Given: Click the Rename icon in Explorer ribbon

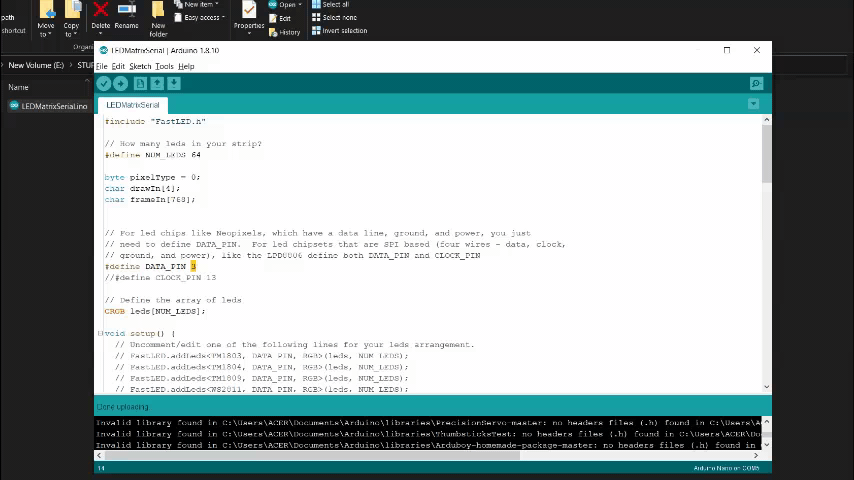Looking at the screenshot, I should tap(126, 12).
